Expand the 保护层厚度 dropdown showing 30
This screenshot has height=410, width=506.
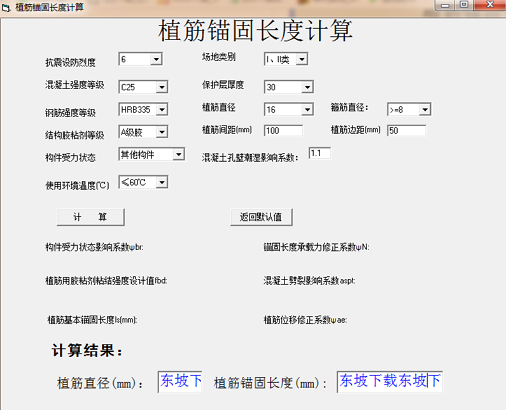(x=289, y=87)
